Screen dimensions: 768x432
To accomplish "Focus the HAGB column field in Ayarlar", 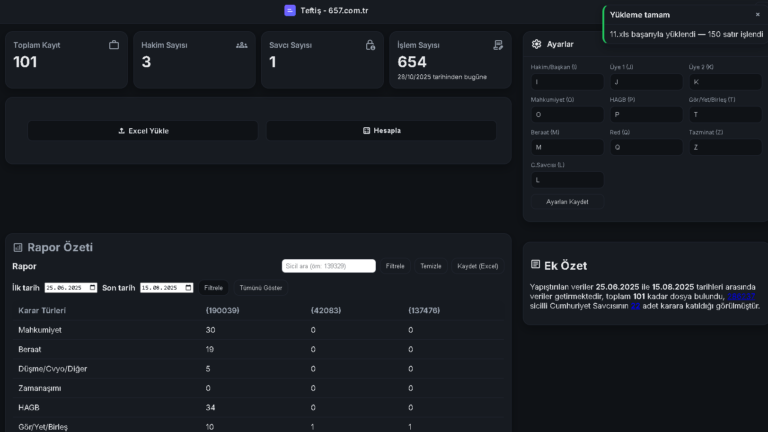I will [646, 115].
